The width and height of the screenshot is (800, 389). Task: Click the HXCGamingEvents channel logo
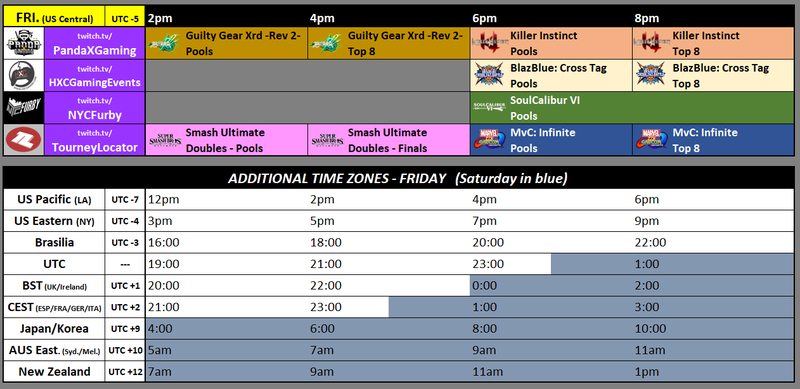pyautogui.click(x=24, y=76)
